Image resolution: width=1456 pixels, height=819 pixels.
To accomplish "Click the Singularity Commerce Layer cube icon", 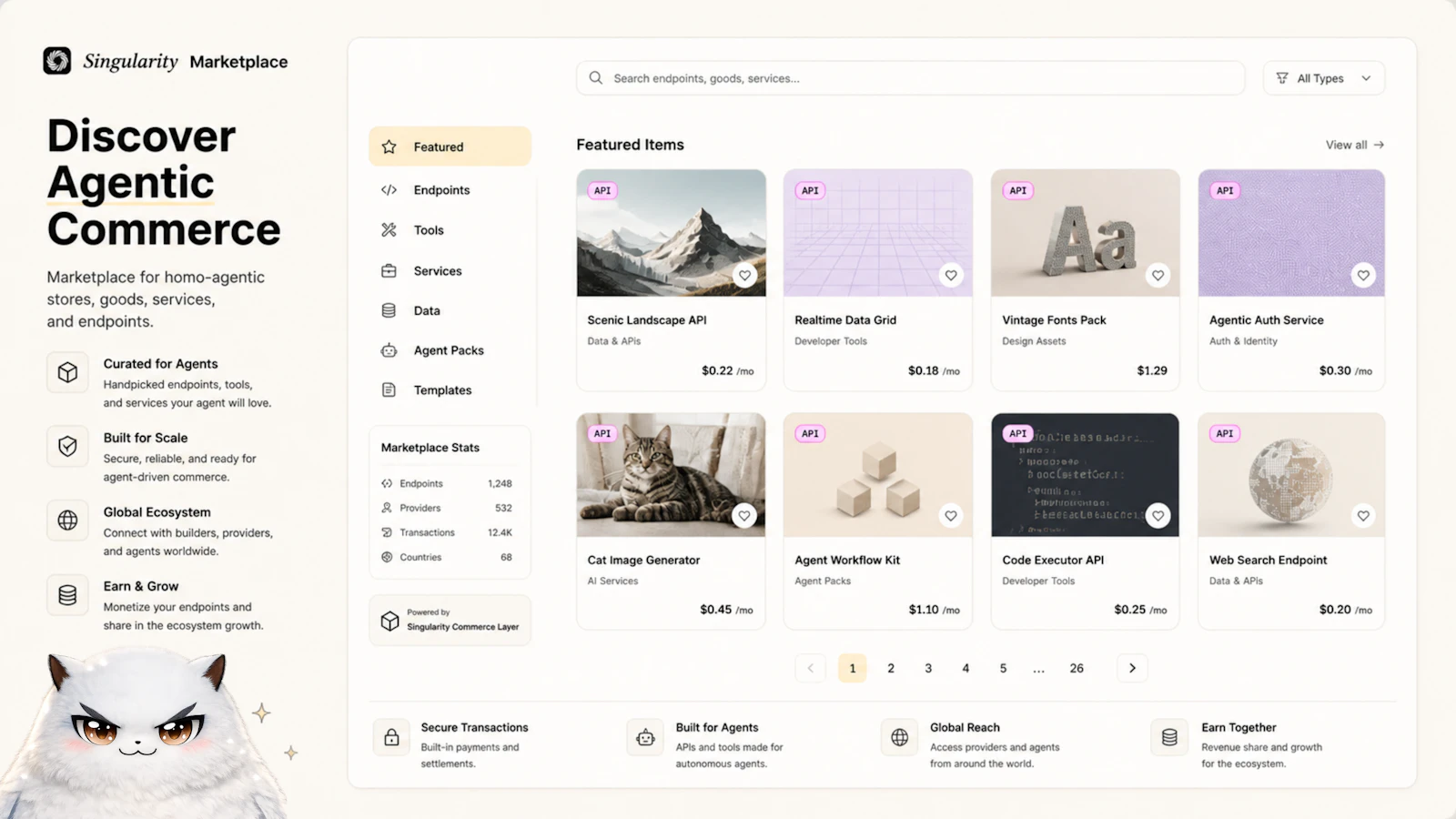I will 390,621.
